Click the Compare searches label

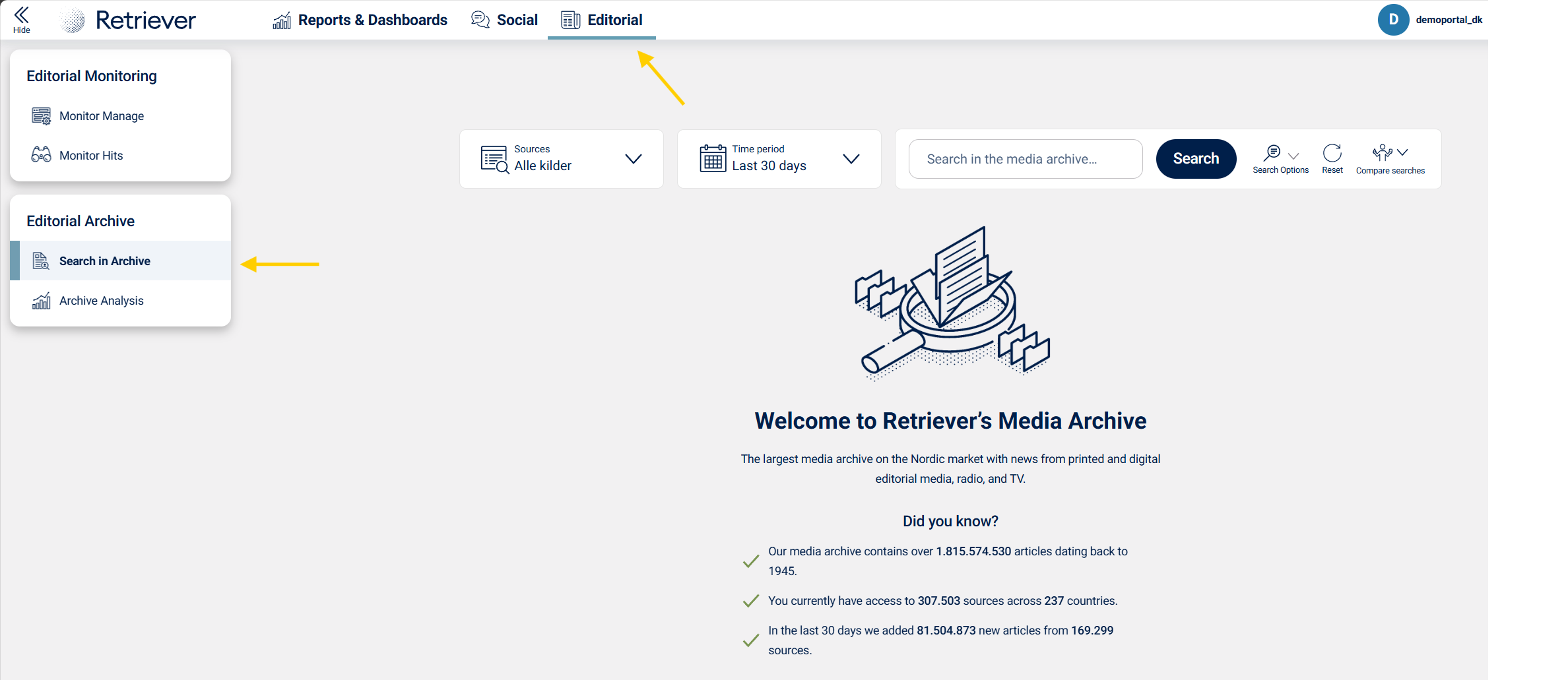tap(1390, 171)
